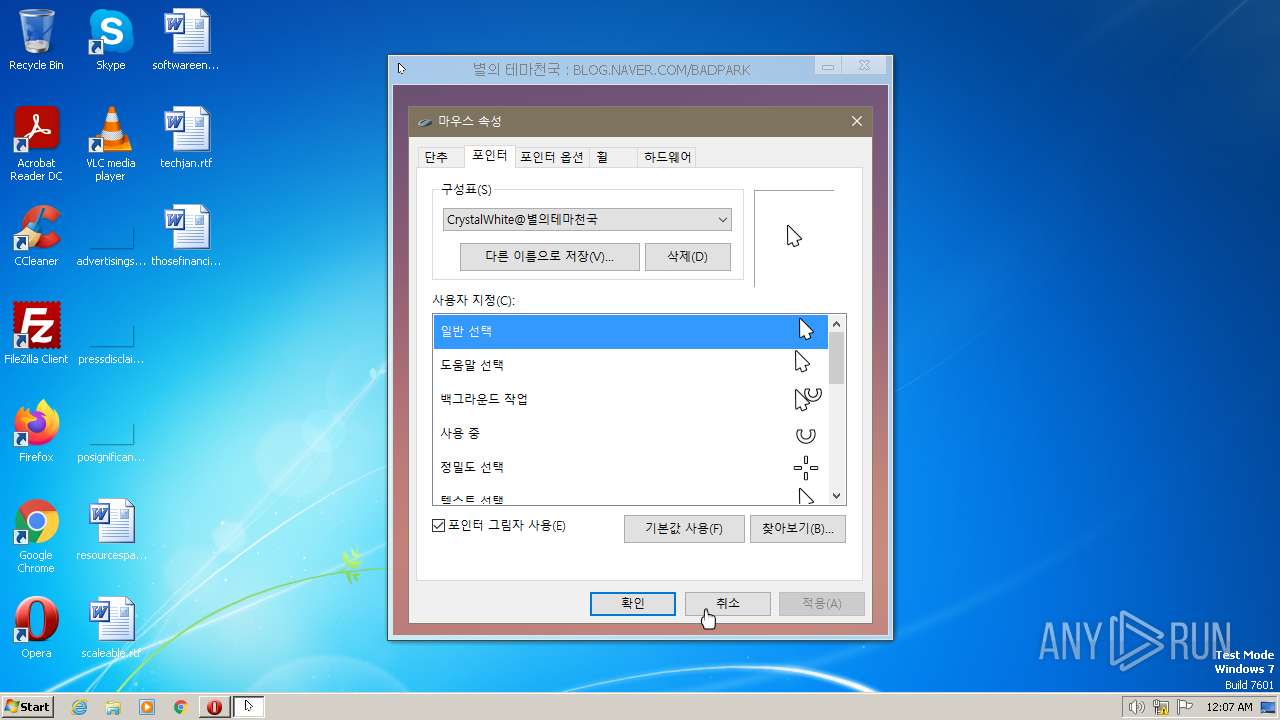Screen dimensions: 1280x720
Task: Launch Opera browser shortcut
Action: click(x=36, y=627)
